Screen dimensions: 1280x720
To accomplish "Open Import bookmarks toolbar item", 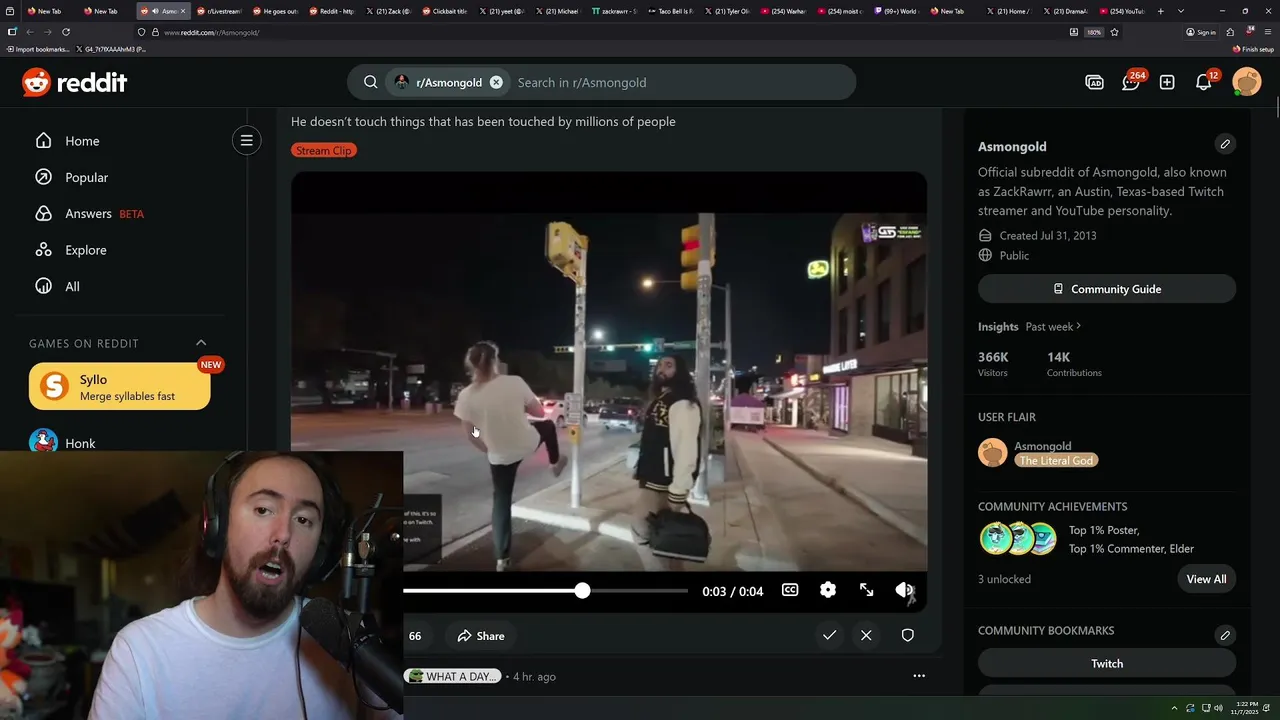I will pos(38,49).
